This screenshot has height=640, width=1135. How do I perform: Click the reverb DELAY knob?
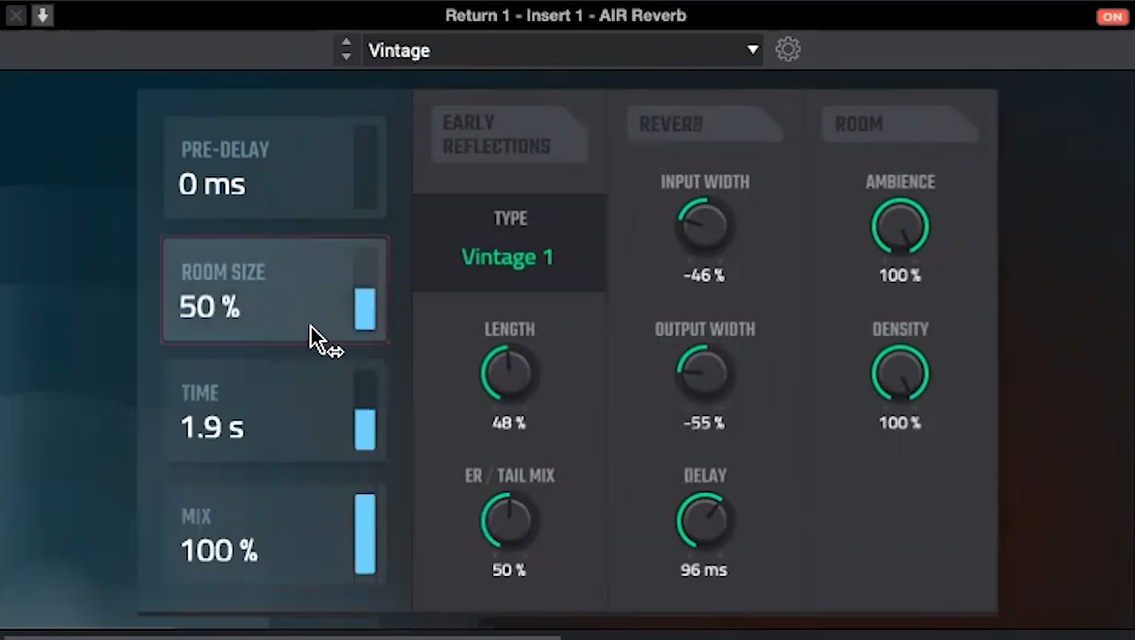pos(703,519)
